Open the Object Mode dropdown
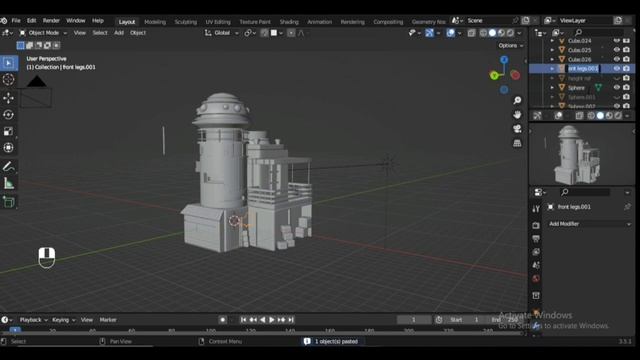640x360 pixels. point(43,33)
